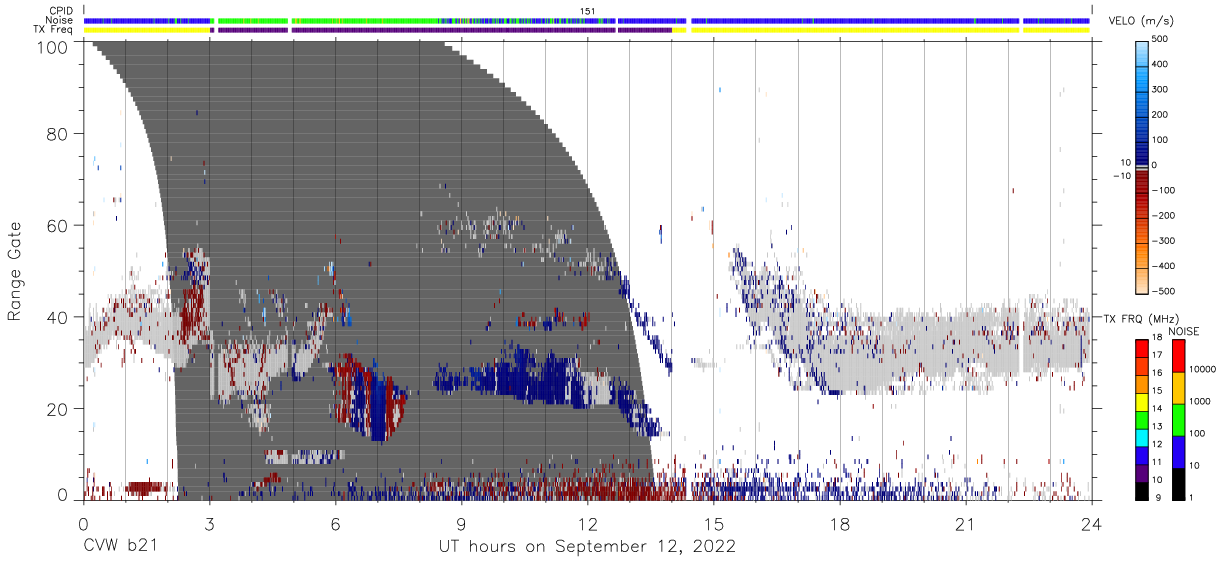Click the grey ground scatter band near 21 UT

point(966,348)
